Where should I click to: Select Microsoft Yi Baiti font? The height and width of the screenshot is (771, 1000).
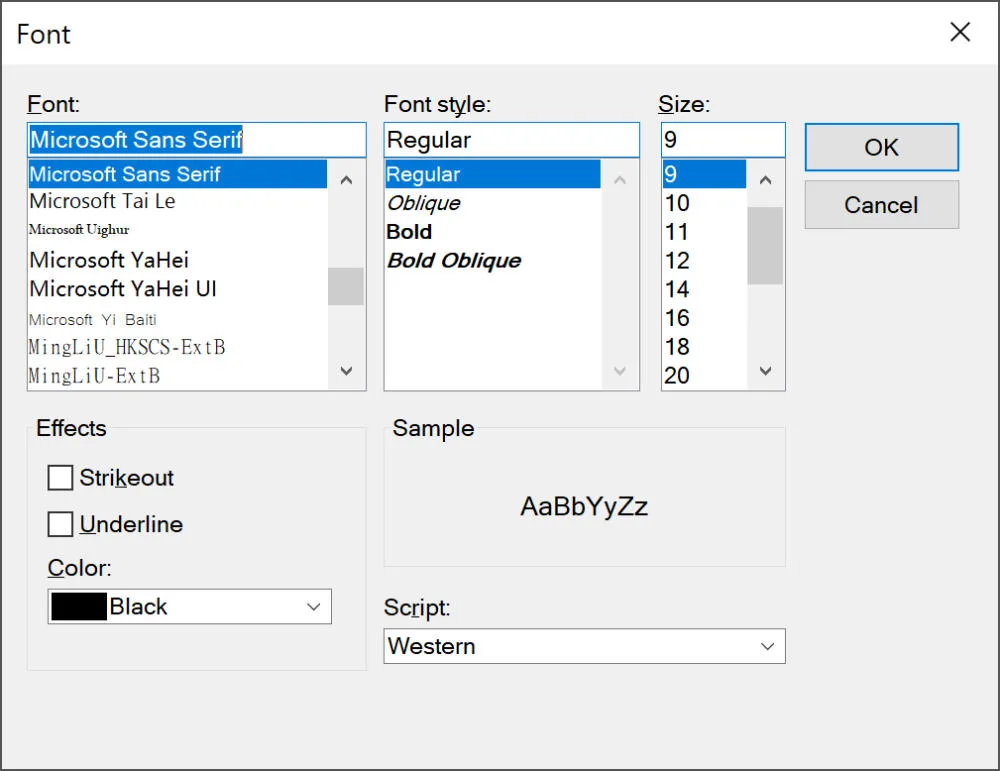click(x=178, y=319)
